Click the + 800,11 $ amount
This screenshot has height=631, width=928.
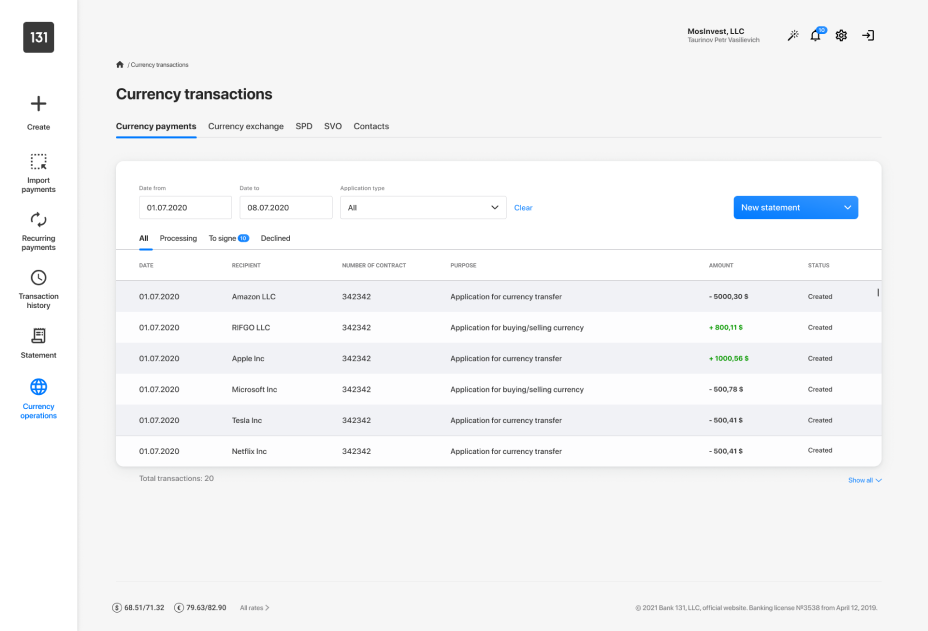tap(726, 327)
